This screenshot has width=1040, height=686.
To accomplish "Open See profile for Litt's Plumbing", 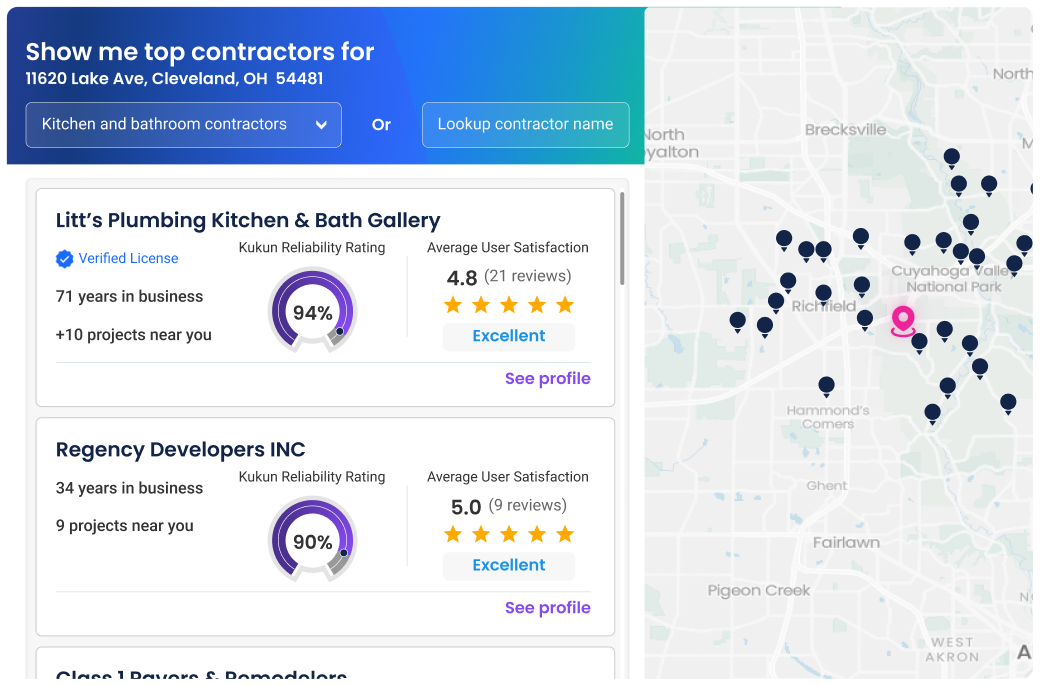I will click(x=547, y=378).
